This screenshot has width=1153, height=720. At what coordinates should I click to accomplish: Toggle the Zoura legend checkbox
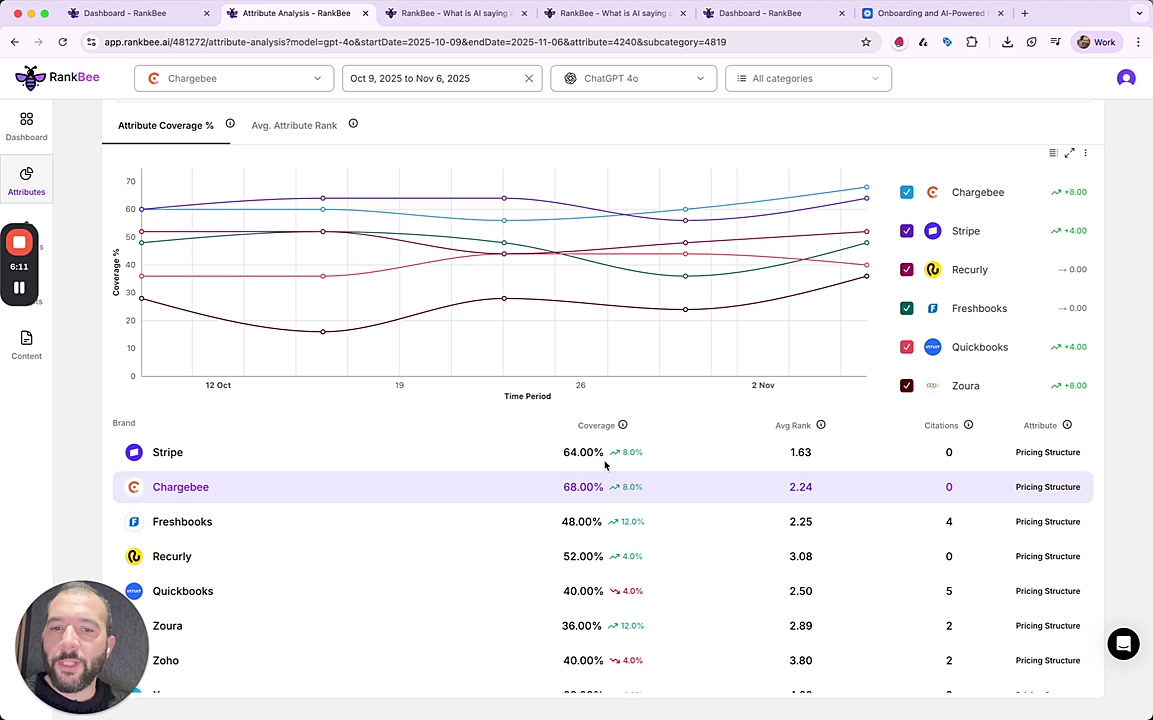pos(906,386)
